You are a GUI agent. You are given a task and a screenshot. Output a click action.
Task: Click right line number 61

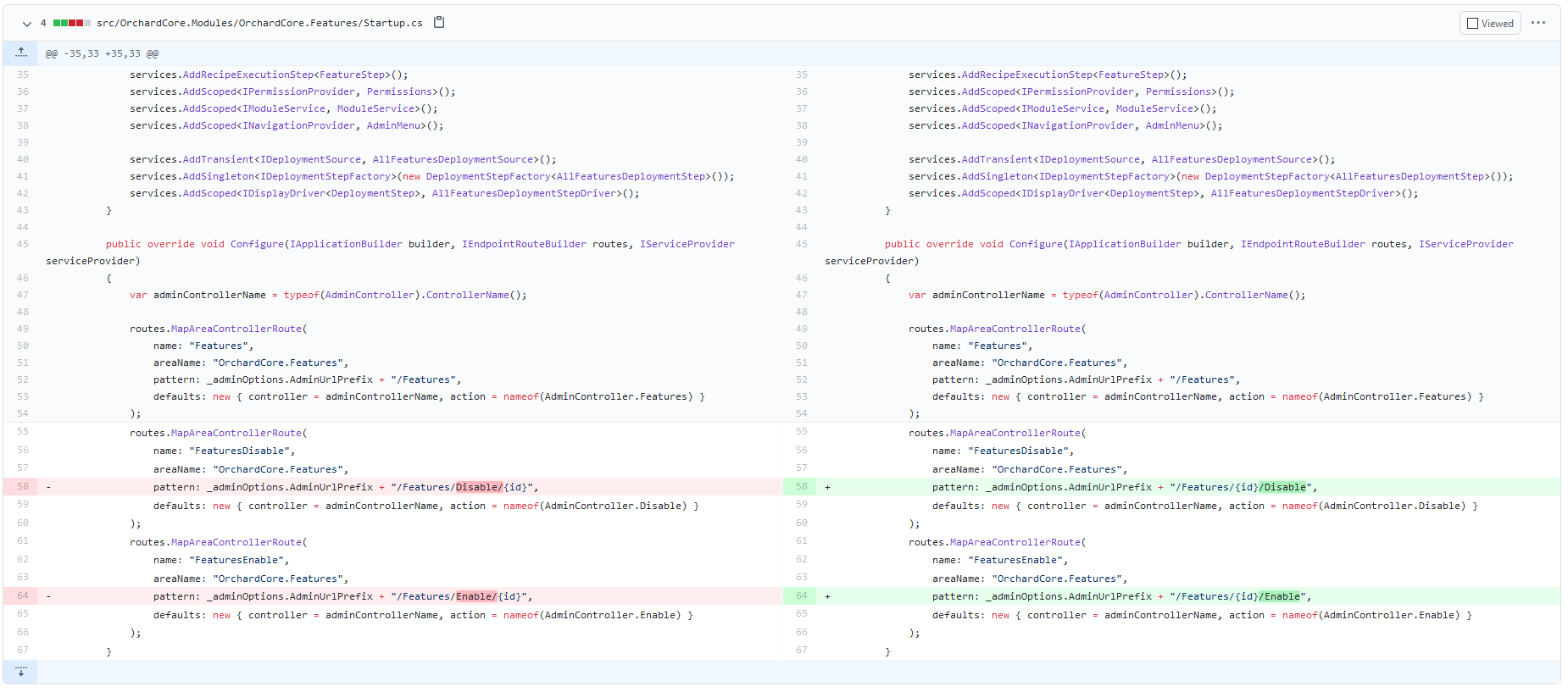point(801,541)
